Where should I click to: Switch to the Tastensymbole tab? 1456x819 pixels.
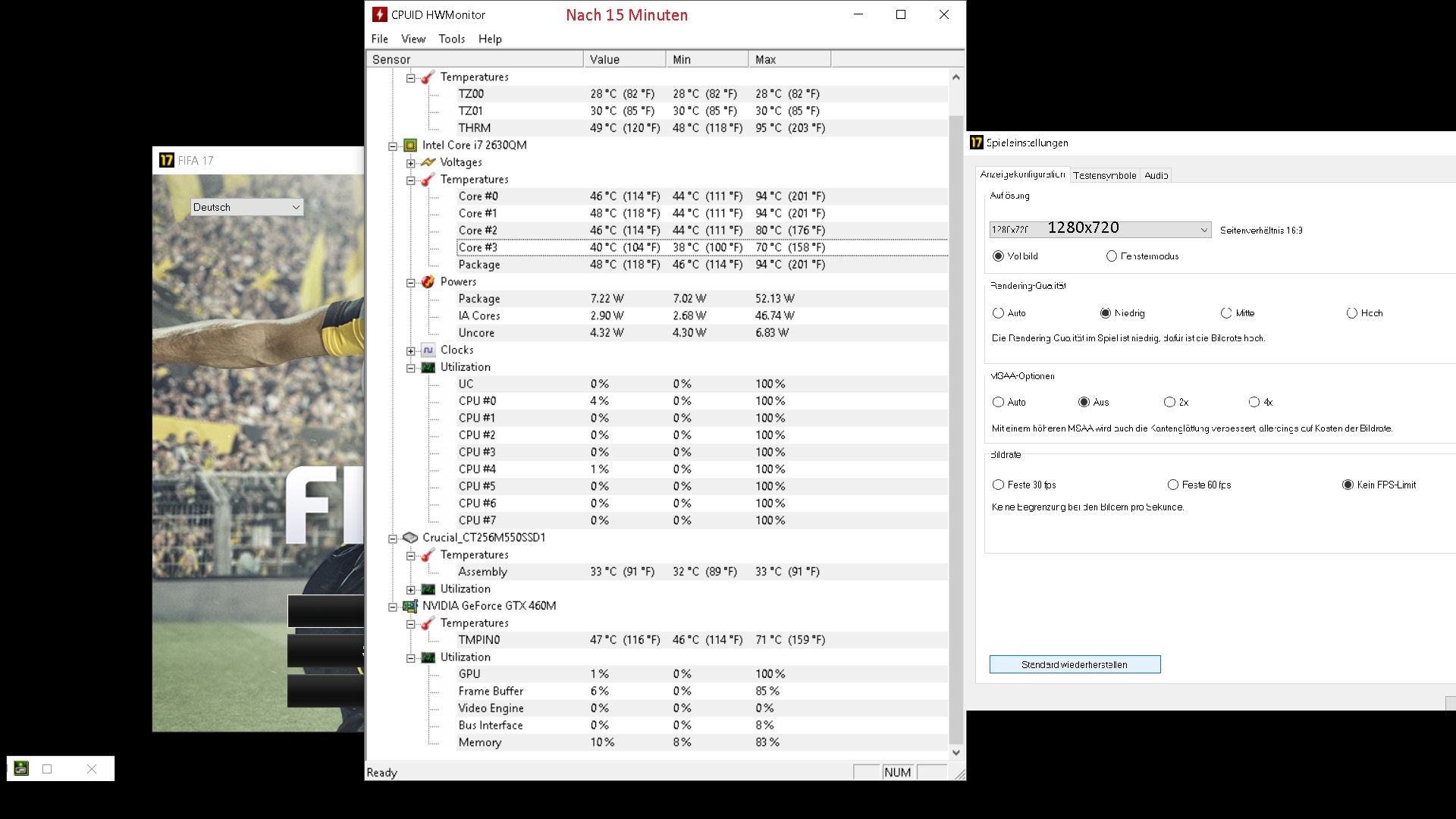(1104, 175)
